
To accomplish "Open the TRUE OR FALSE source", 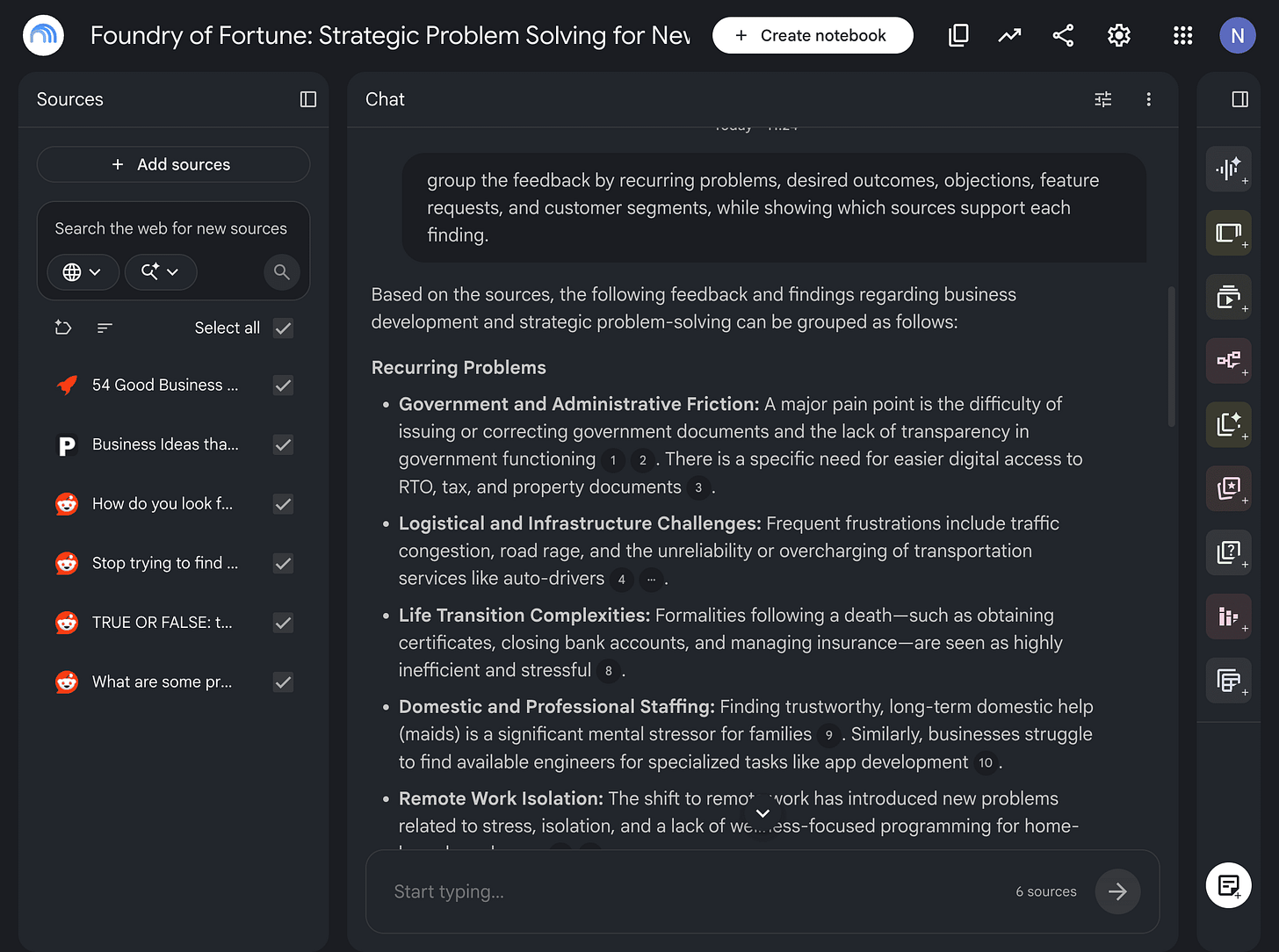I will coord(163,623).
